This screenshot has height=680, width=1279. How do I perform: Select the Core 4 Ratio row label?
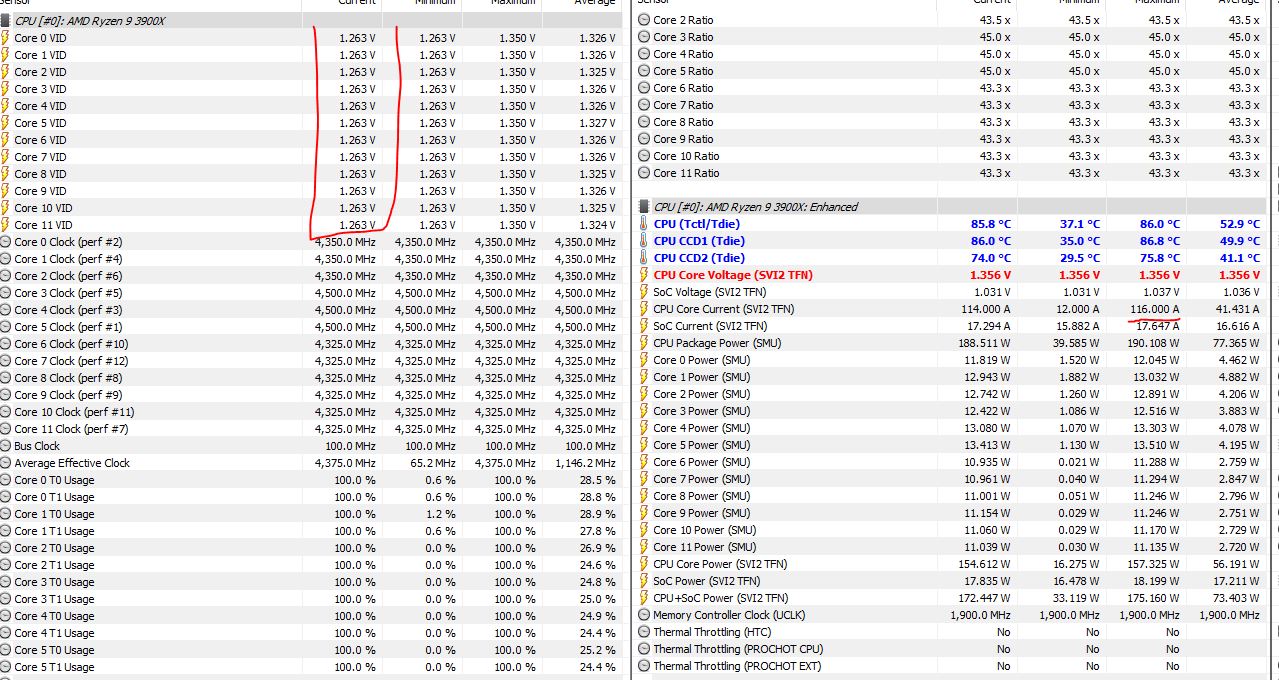pyautogui.click(x=684, y=54)
